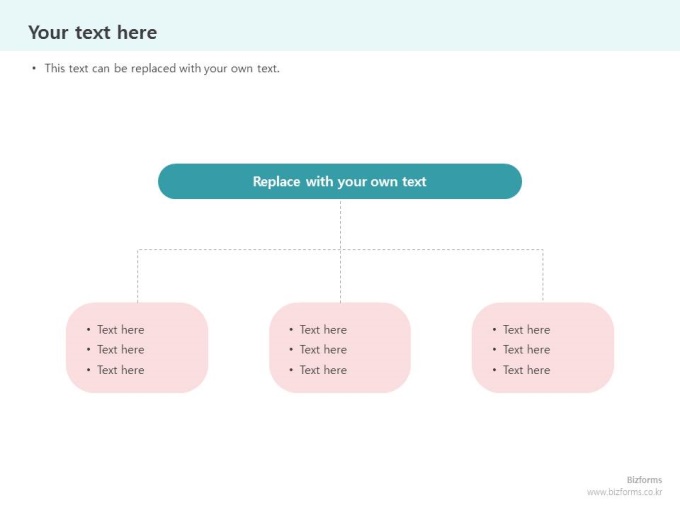Select the subtitle 'This text can be replaced' line

tap(162, 69)
